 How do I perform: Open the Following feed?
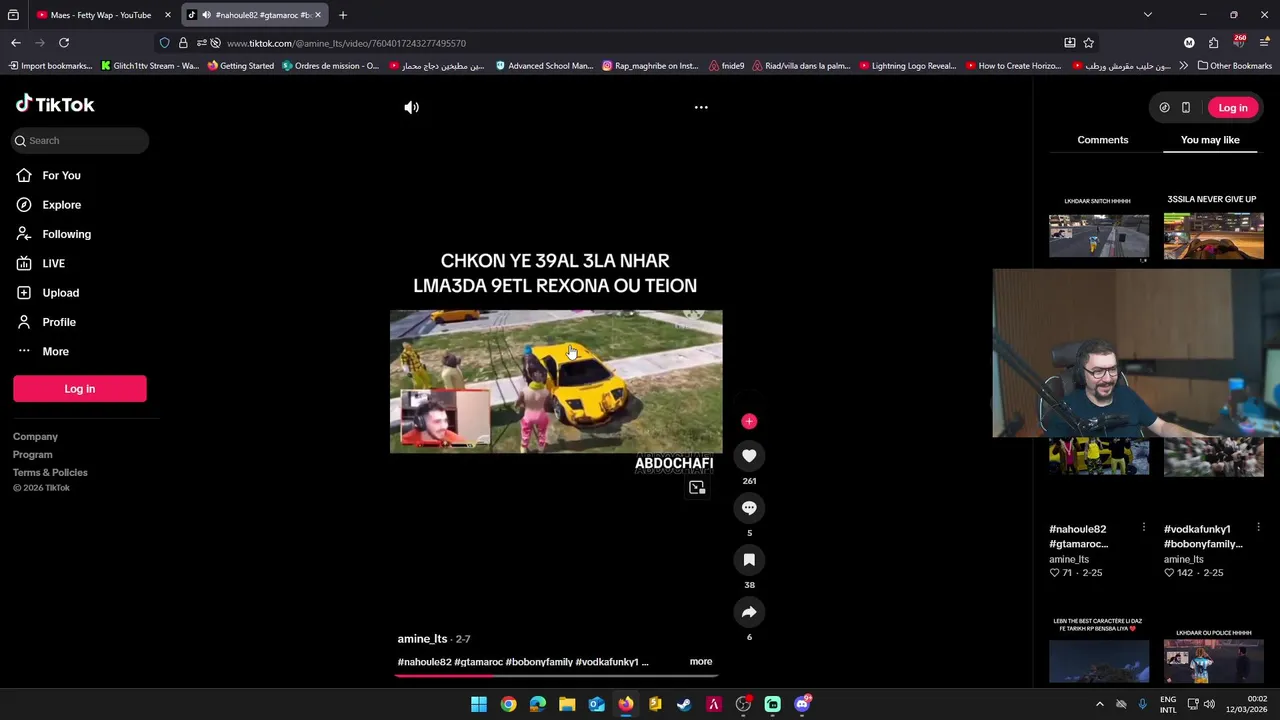tap(66, 234)
